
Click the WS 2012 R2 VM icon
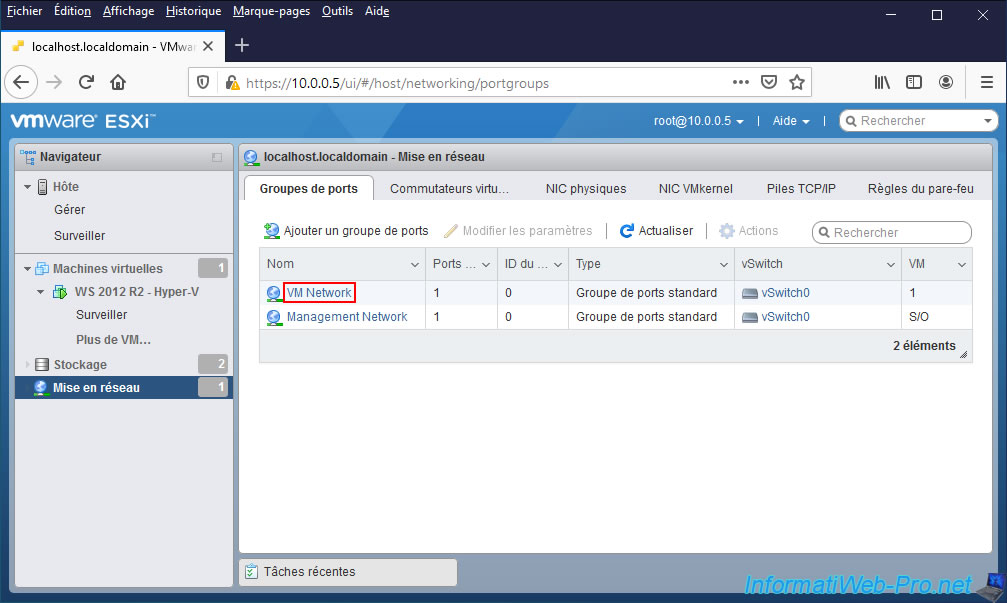(60, 292)
